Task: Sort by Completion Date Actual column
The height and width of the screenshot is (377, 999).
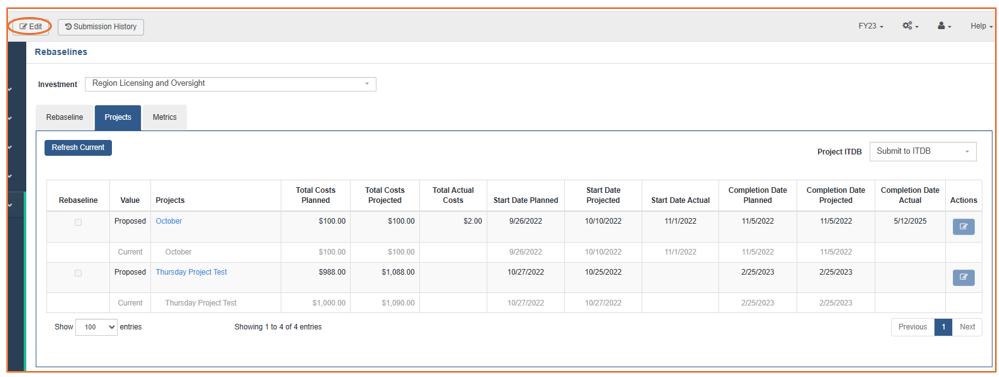Action: tap(910, 195)
